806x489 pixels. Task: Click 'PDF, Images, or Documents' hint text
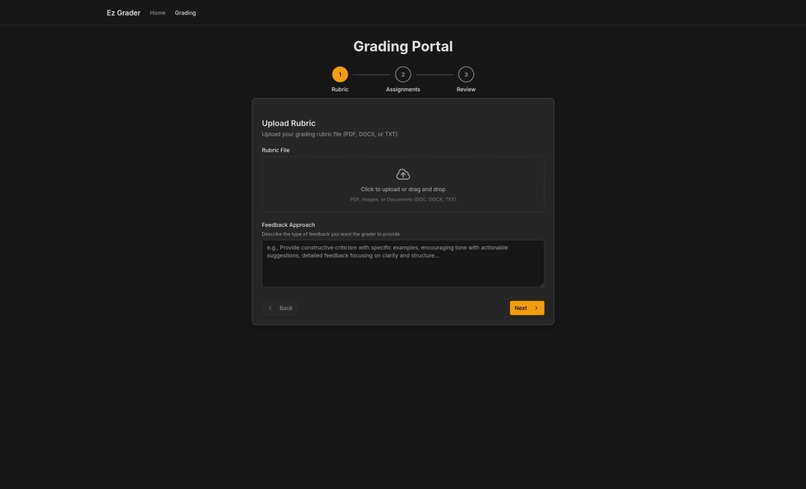(403, 200)
